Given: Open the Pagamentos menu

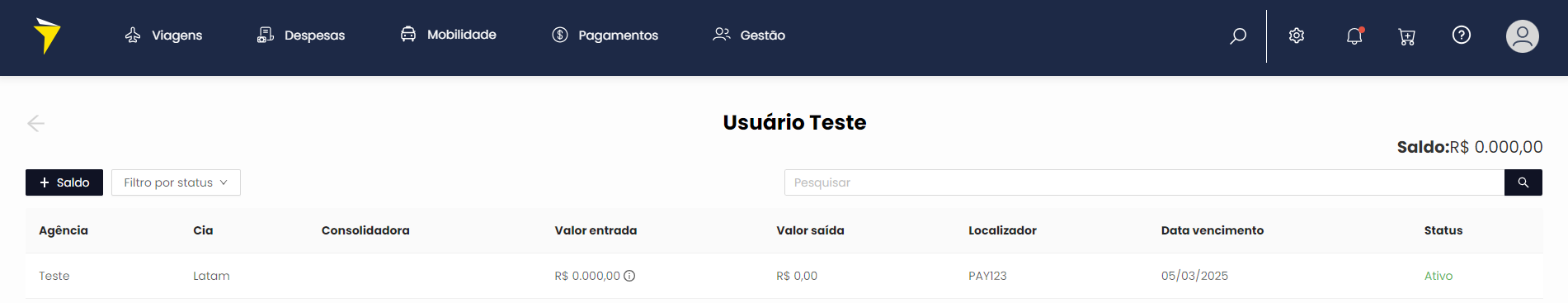Looking at the screenshot, I should pos(605,35).
